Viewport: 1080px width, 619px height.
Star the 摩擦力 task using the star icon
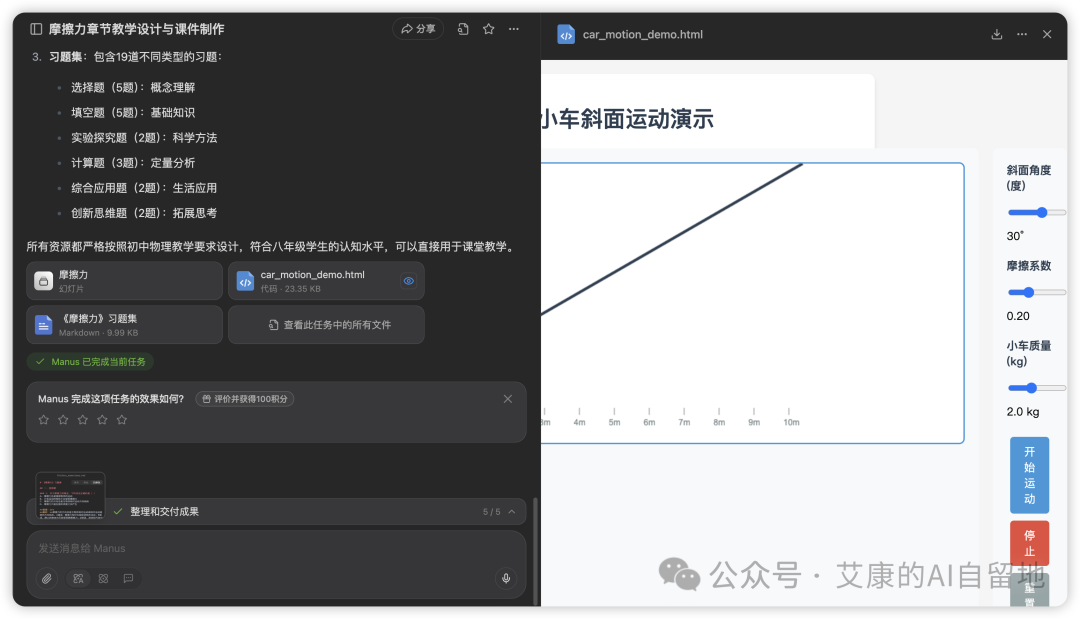coord(488,28)
